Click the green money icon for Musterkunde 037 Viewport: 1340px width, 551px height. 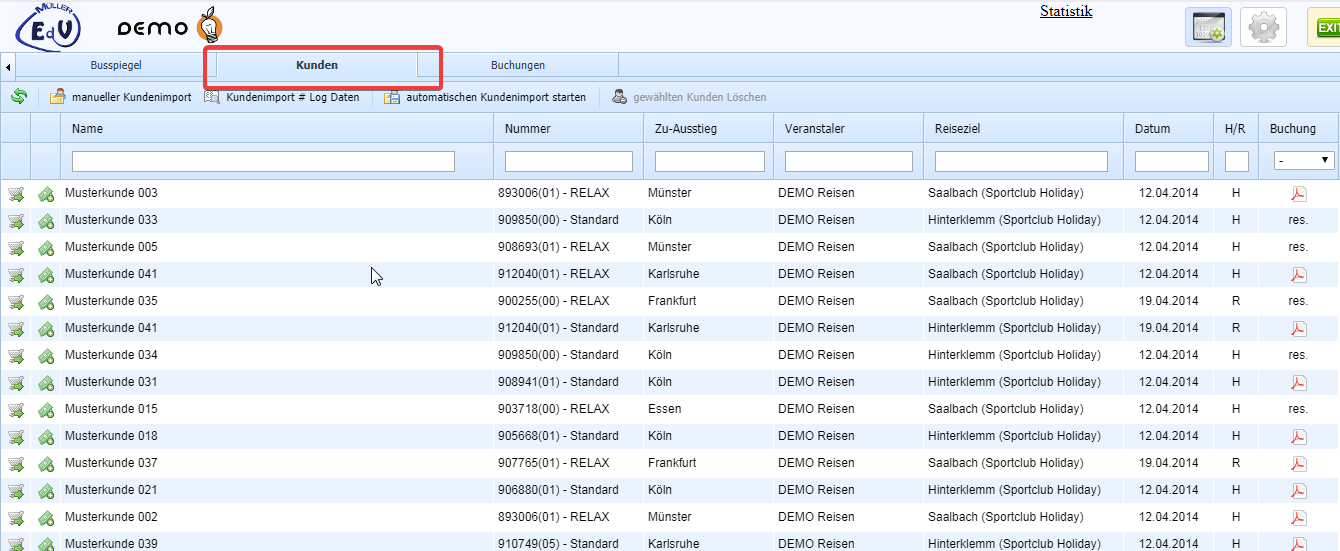[x=46, y=464]
